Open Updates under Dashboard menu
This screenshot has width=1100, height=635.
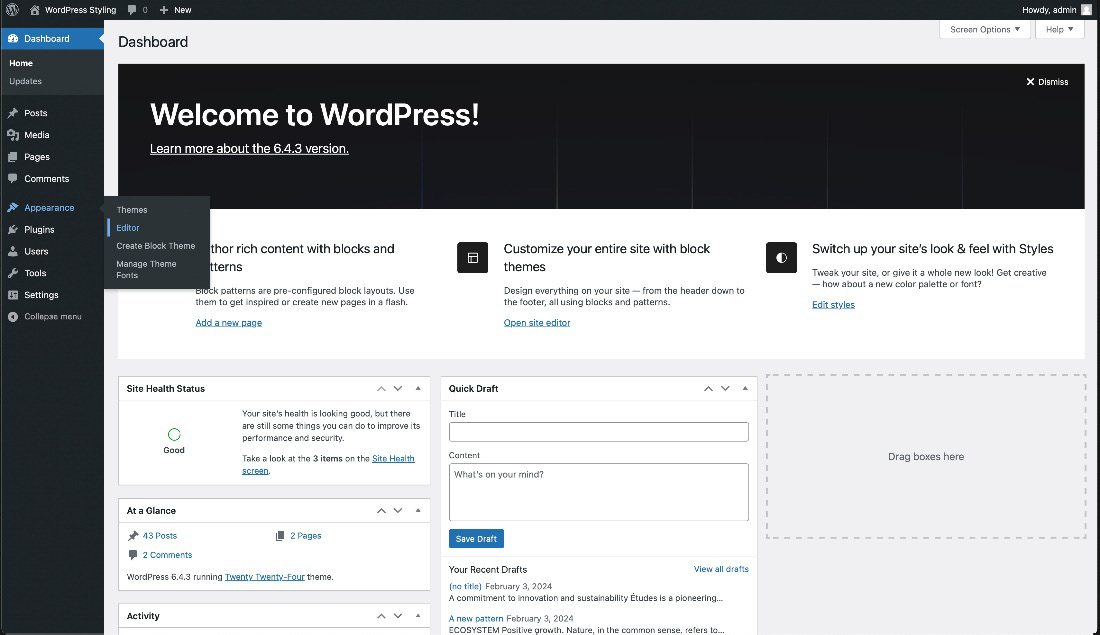[x=25, y=81]
